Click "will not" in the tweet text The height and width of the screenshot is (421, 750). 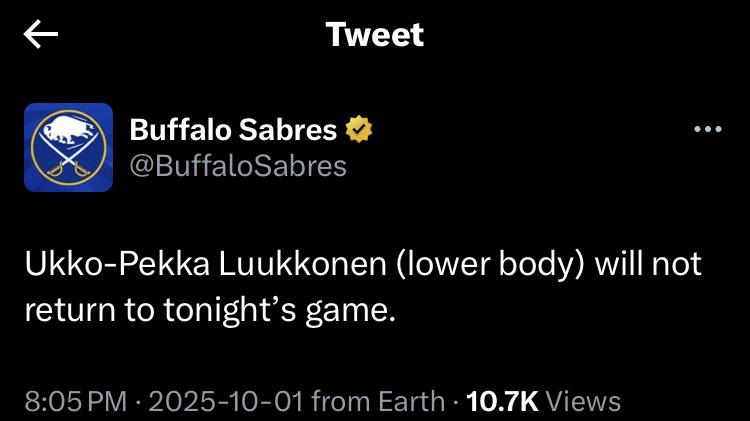(650, 265)
